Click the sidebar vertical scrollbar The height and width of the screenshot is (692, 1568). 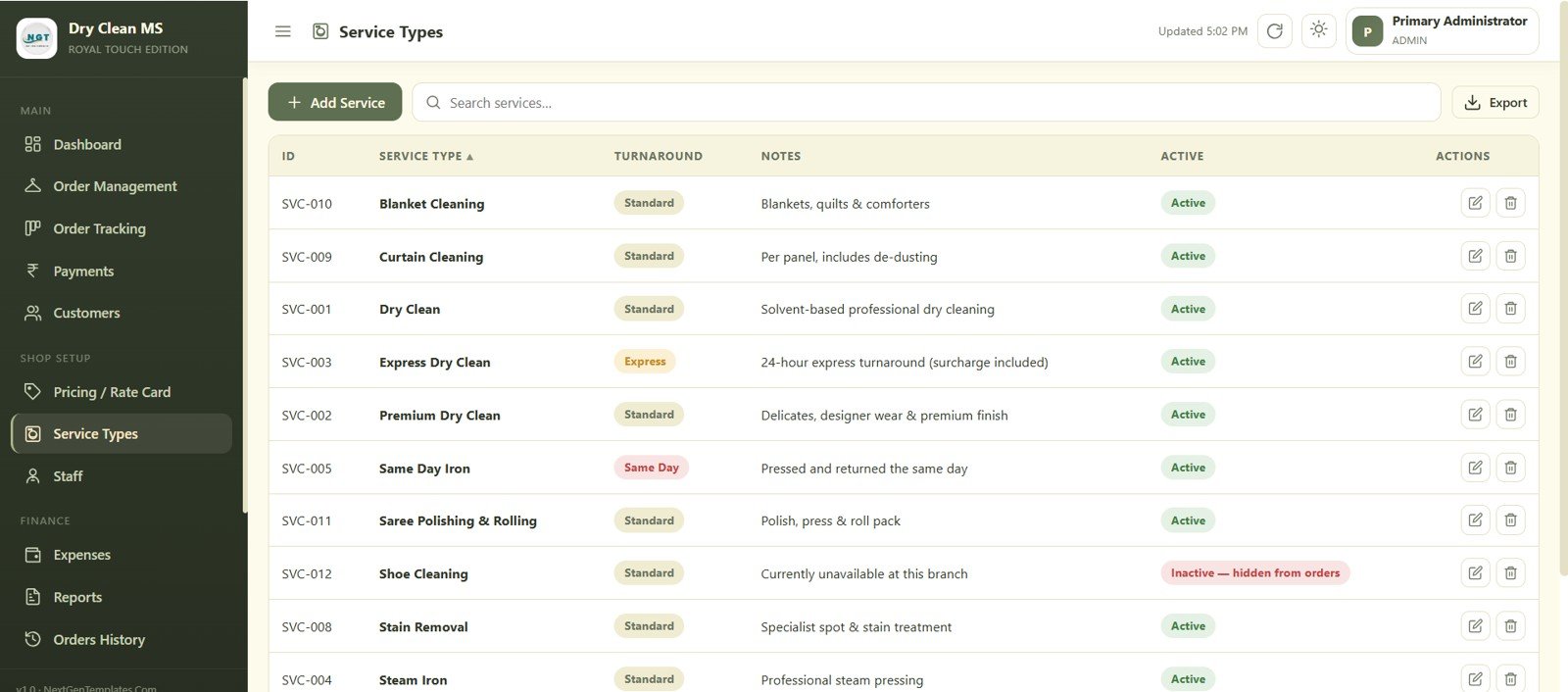click(245, 294)
